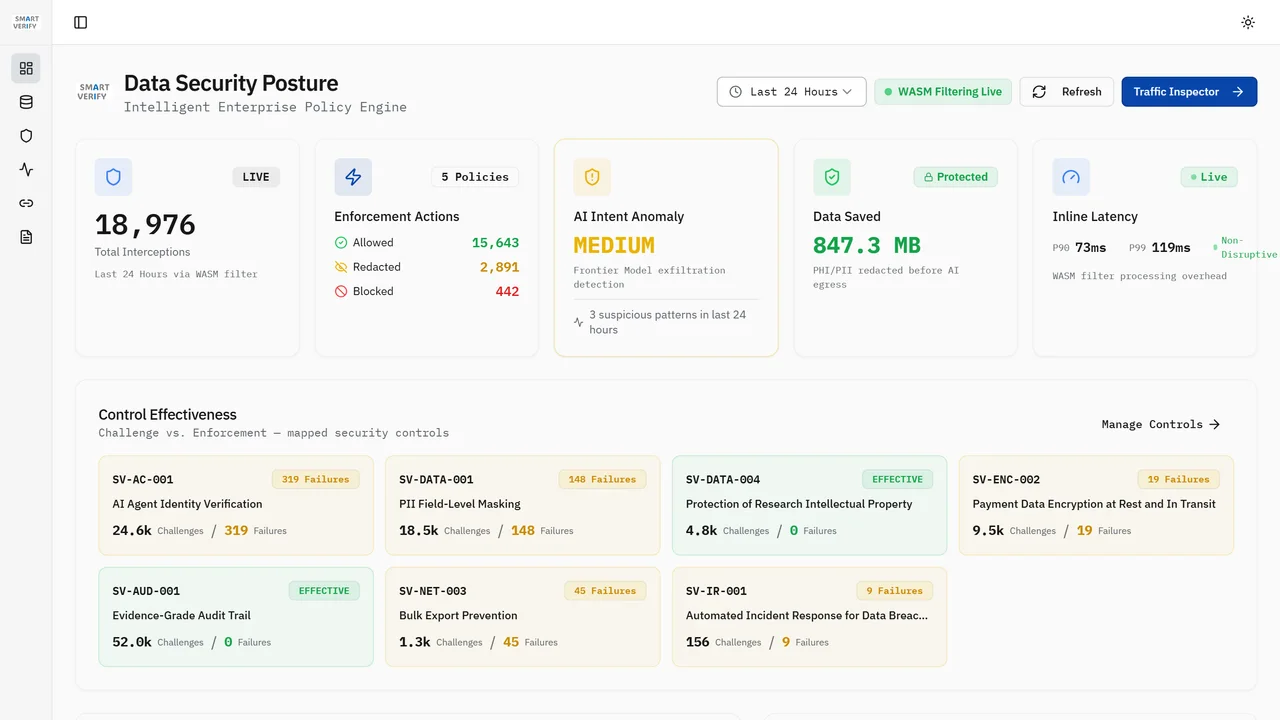Open the database icon in sidebar

click(26, 102)
